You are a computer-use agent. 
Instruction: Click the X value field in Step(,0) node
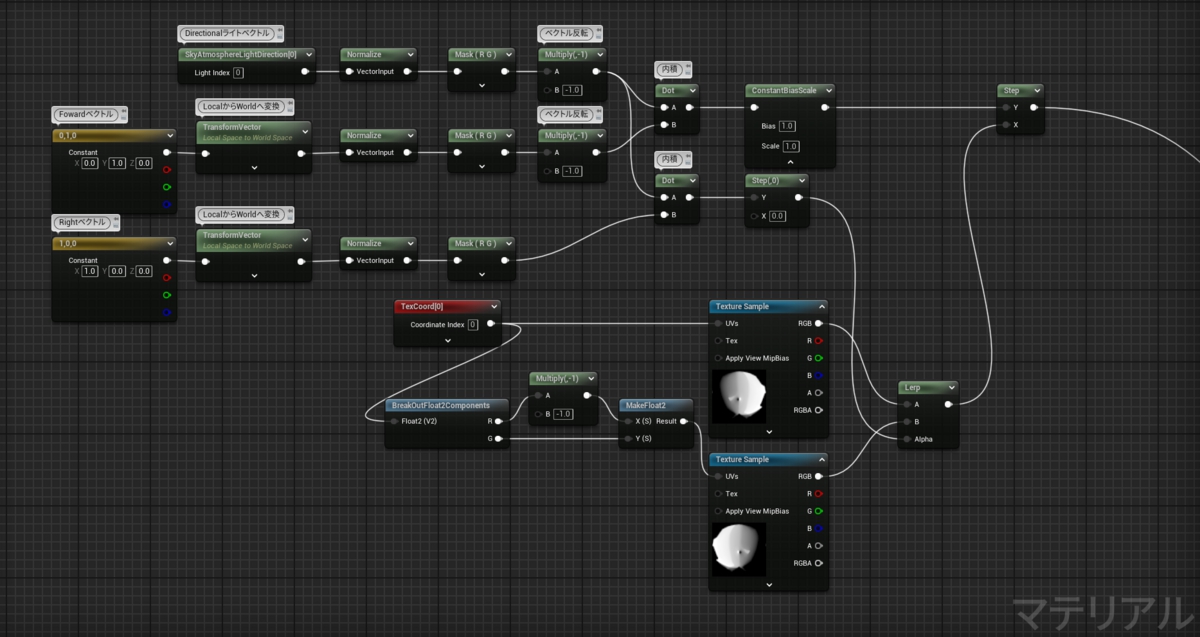(778, 216)
